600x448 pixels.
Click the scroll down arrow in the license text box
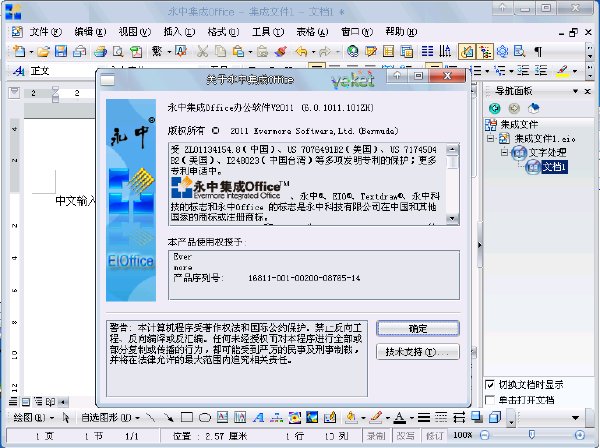[x=452, y=219]
